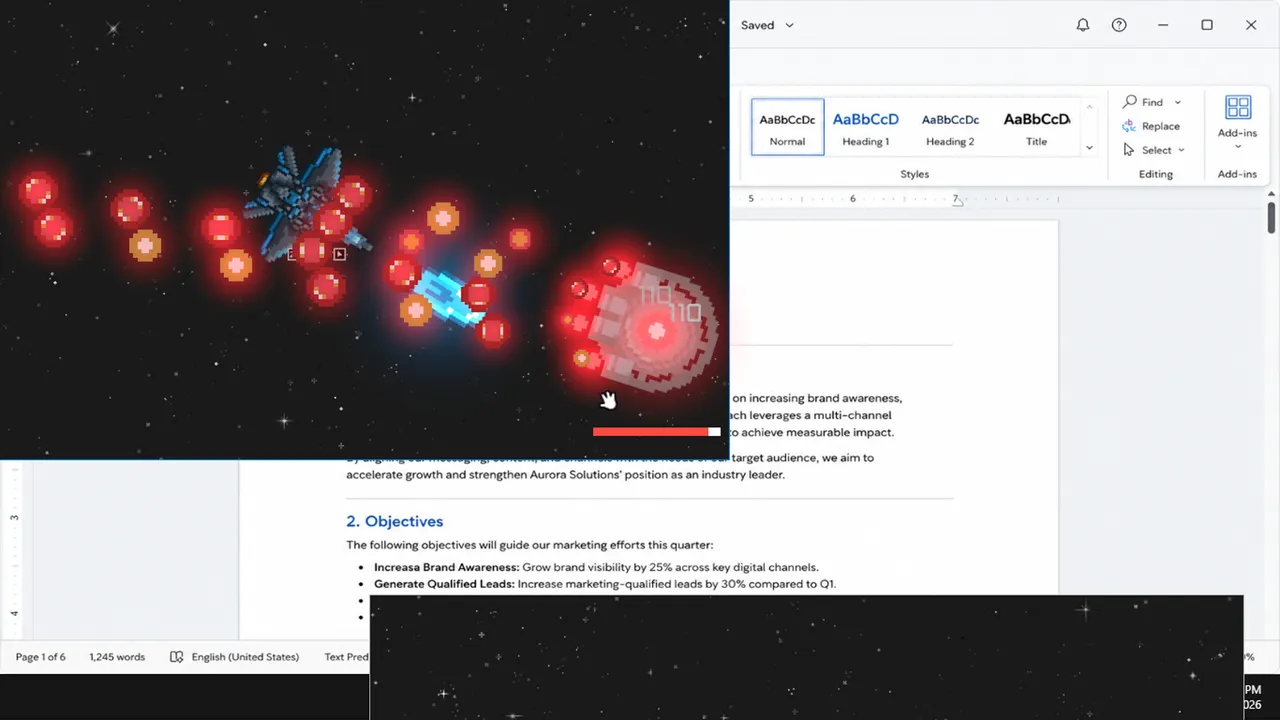This screenshot has width=1280, height=720.
Task: Open the Help question mark icon
Action: pos(1119,25)
